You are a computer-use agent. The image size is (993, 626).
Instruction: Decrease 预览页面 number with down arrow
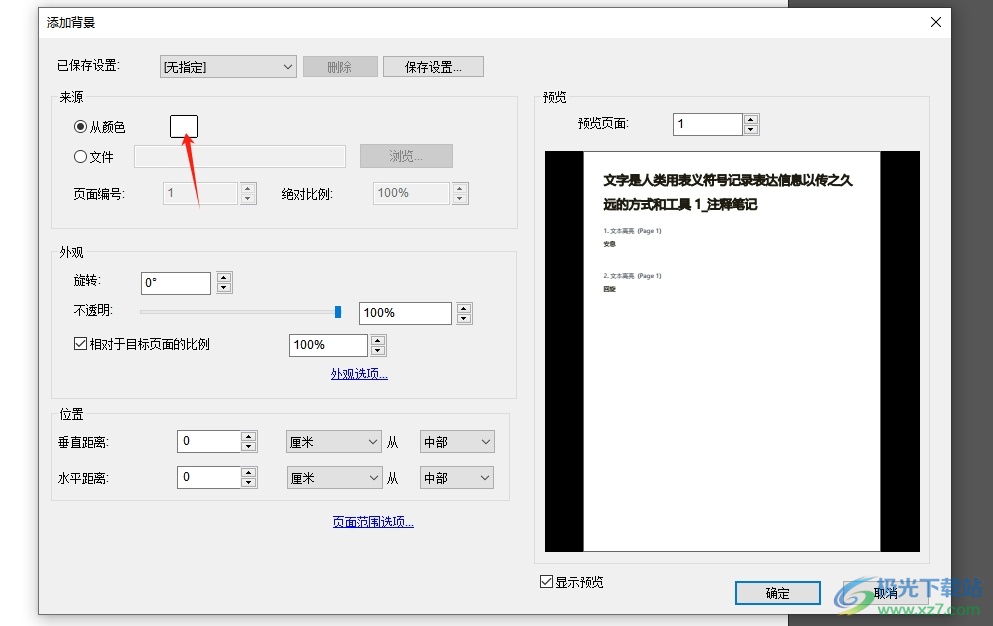click(x=751, y=129)
